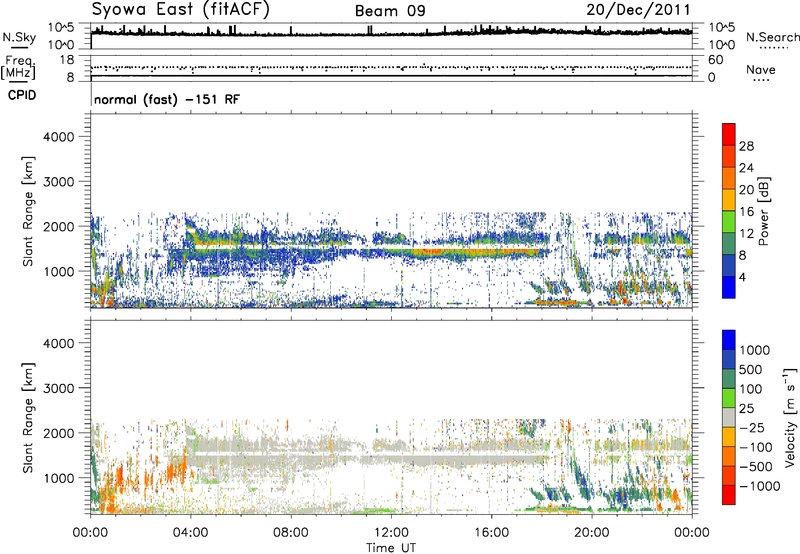This screenshot has width=800, height=554.
Task: Pick the gray segment of the Velocity colorbar
Action: point(729,418)
